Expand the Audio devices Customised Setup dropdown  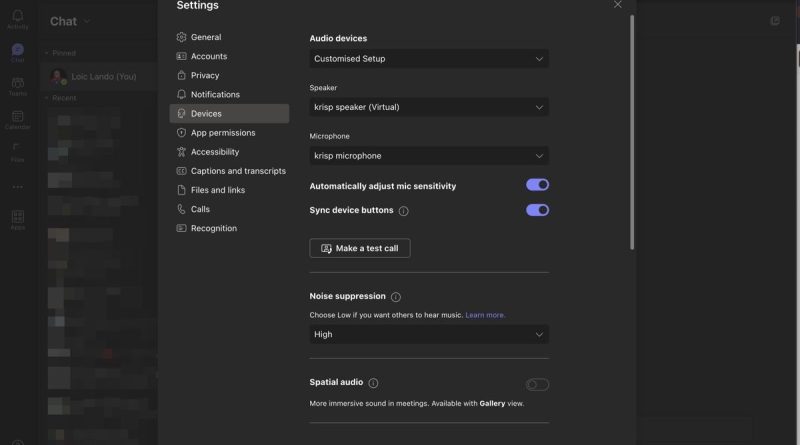[429, 59]
